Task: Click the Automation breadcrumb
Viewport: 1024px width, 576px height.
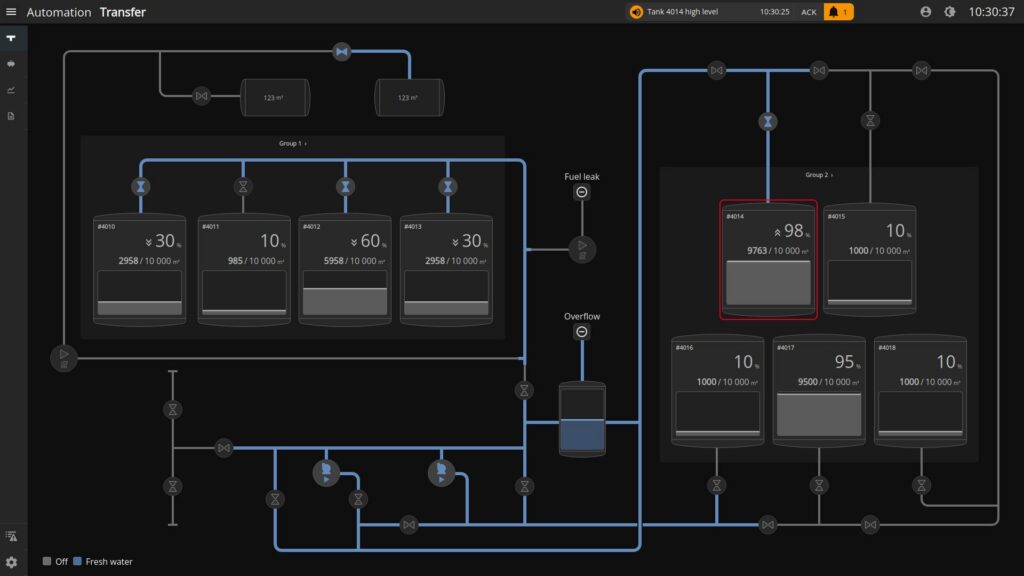Action: [x=59, y=12]
